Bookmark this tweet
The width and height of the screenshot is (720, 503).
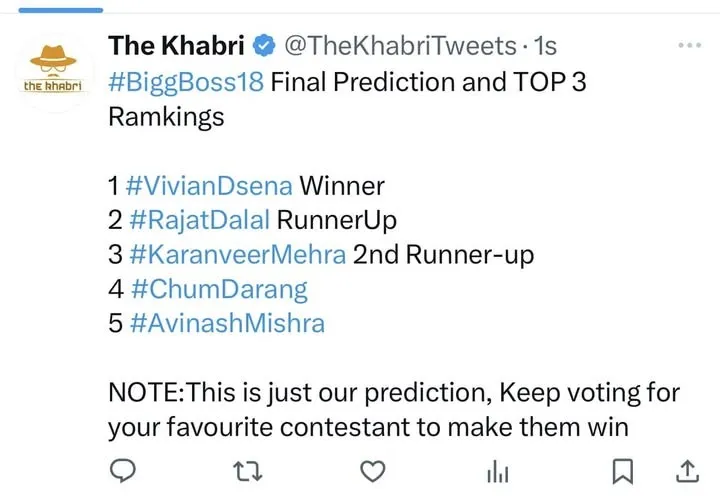click(x=623, y=472)
